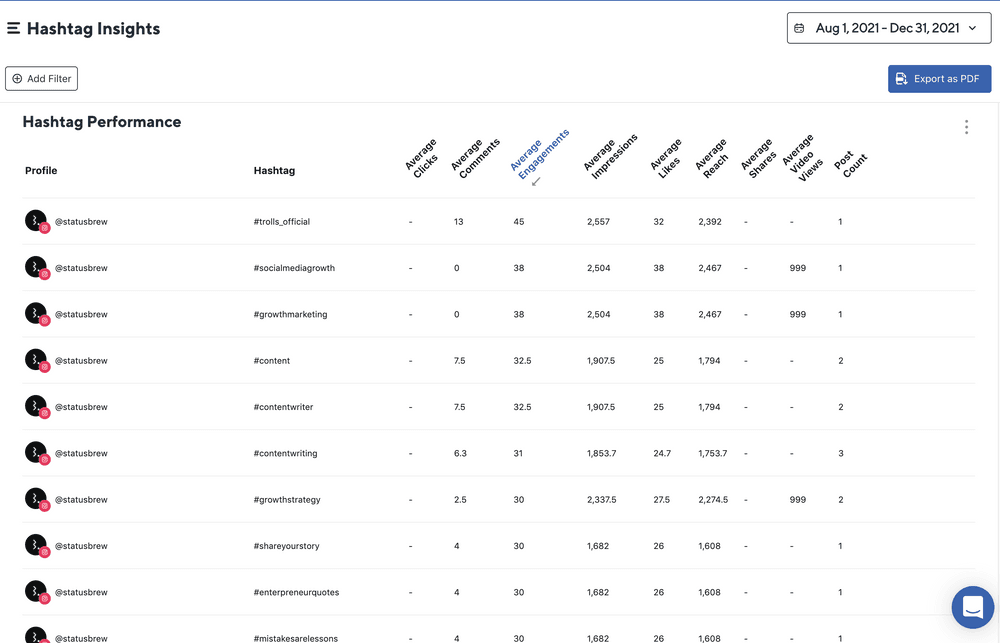Image resolution: width=1000 pixels, height=643 pixels.
Task: Expand the Aug 1 – Dec 31, 2021 date range dropdown
Action: point(888,28)
